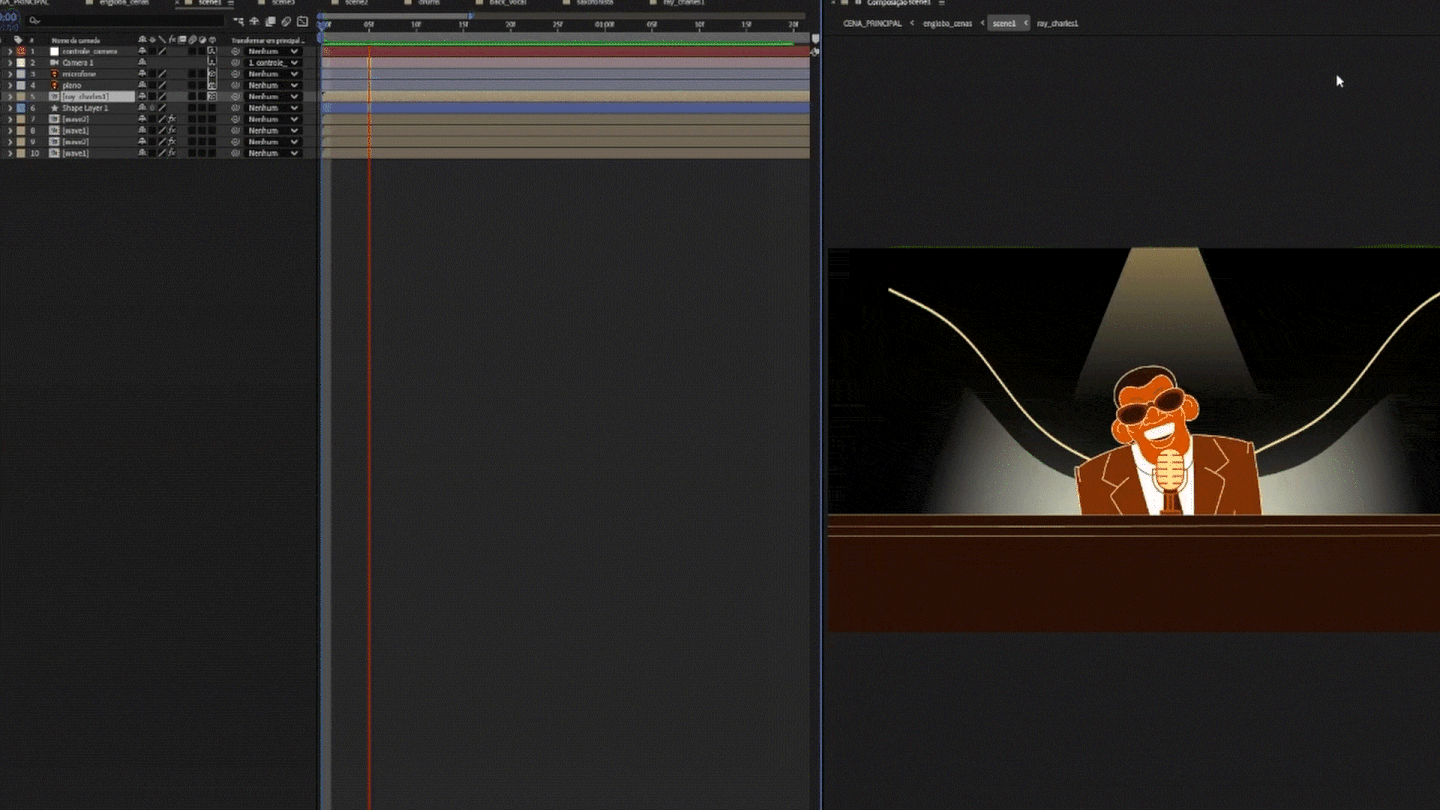The height and width of the screenshot is (810, 1440).
Task: Go to ray_charles1 in composition navigator
Action: (x=1057, y=23)
